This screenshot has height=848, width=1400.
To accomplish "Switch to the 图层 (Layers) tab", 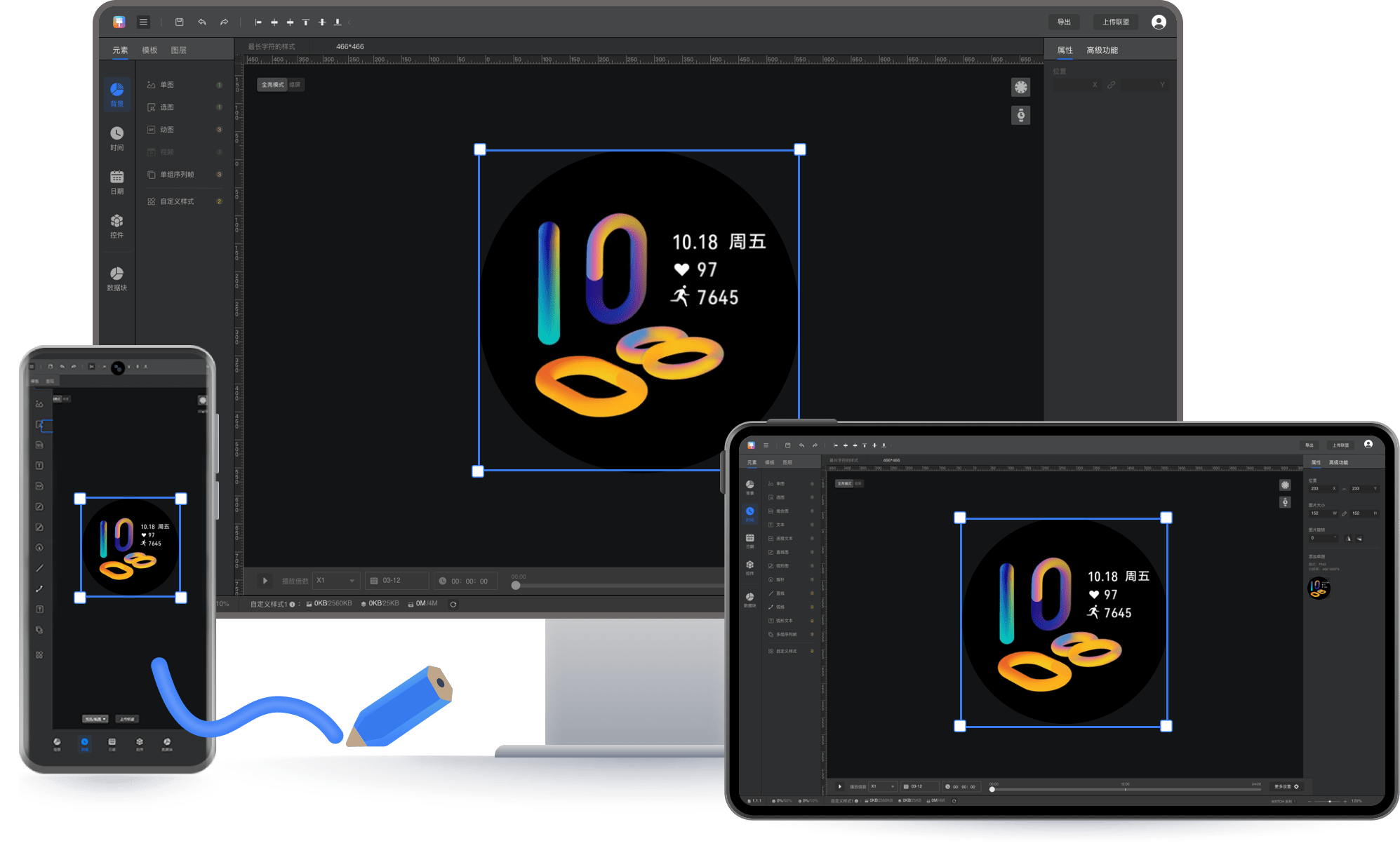I will pos(180,50).
